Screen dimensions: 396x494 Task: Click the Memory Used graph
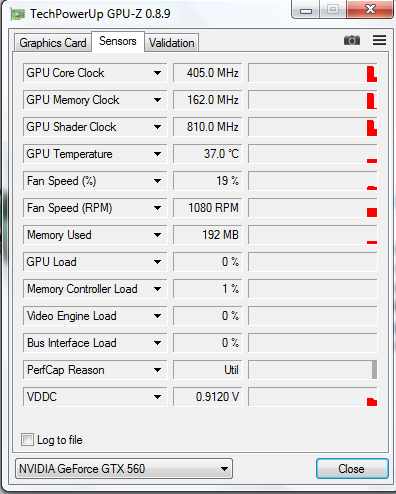(313, 235)
